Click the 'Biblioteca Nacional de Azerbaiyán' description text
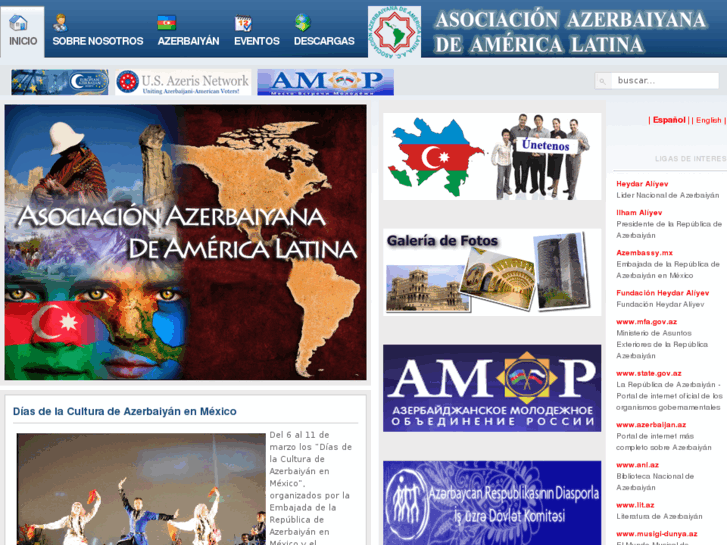 click(x=655, y=482)
